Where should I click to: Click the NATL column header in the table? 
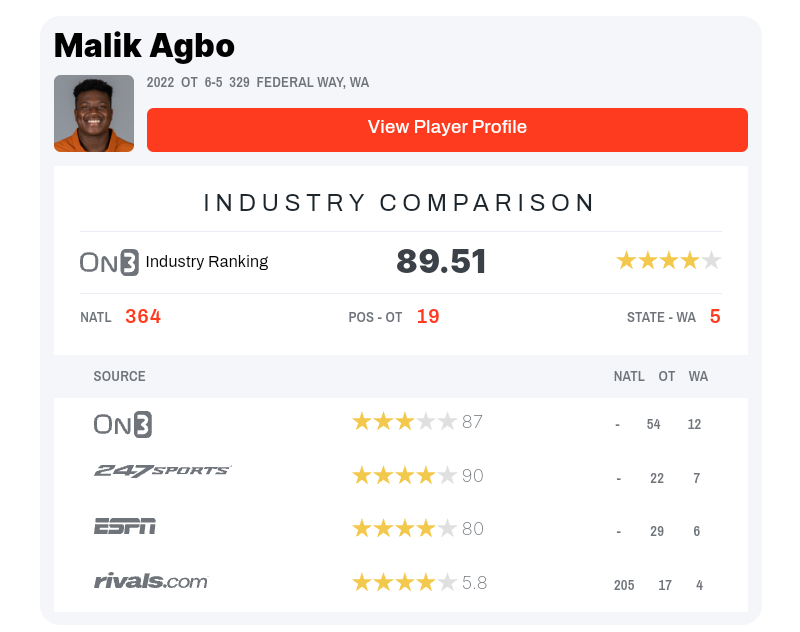tap(629, 377)
